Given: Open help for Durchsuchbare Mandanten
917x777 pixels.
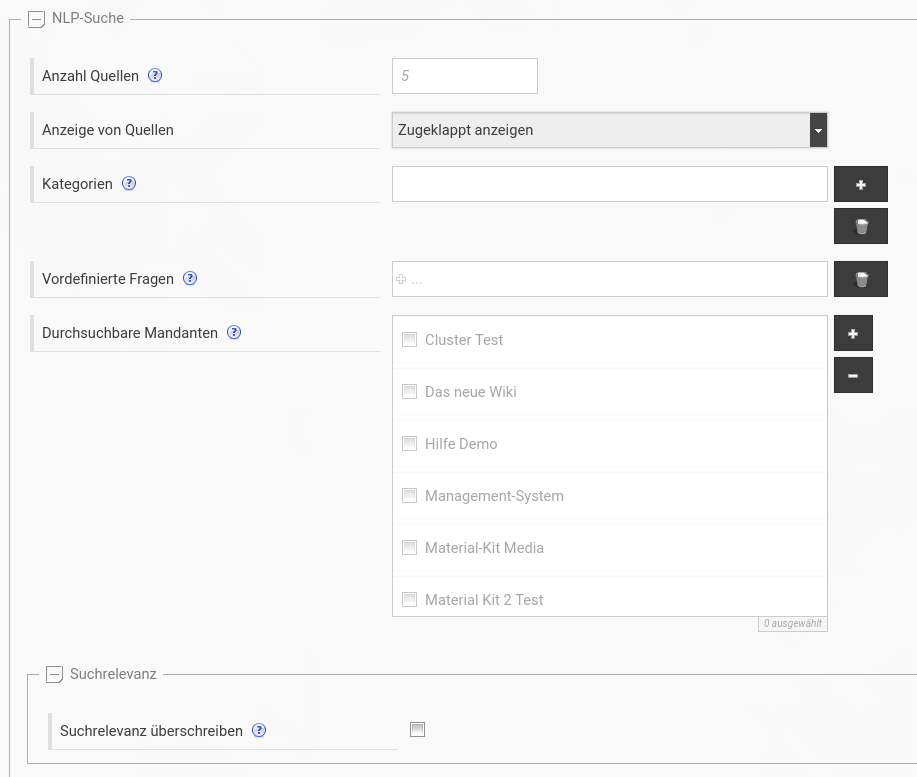Looking at the screenshot, I should (x=234, y=333).
